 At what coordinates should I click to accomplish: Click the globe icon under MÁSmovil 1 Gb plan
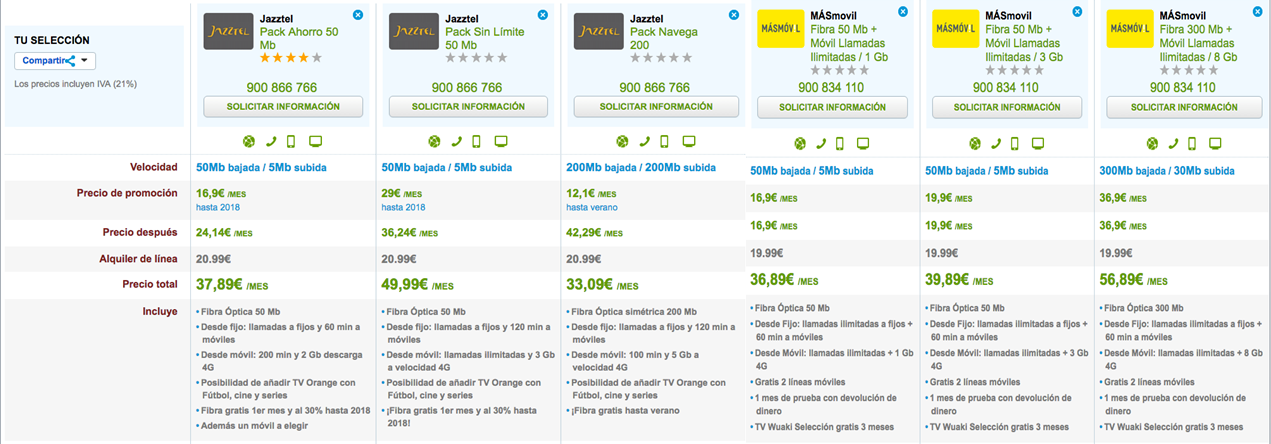[x=800, y=144]
